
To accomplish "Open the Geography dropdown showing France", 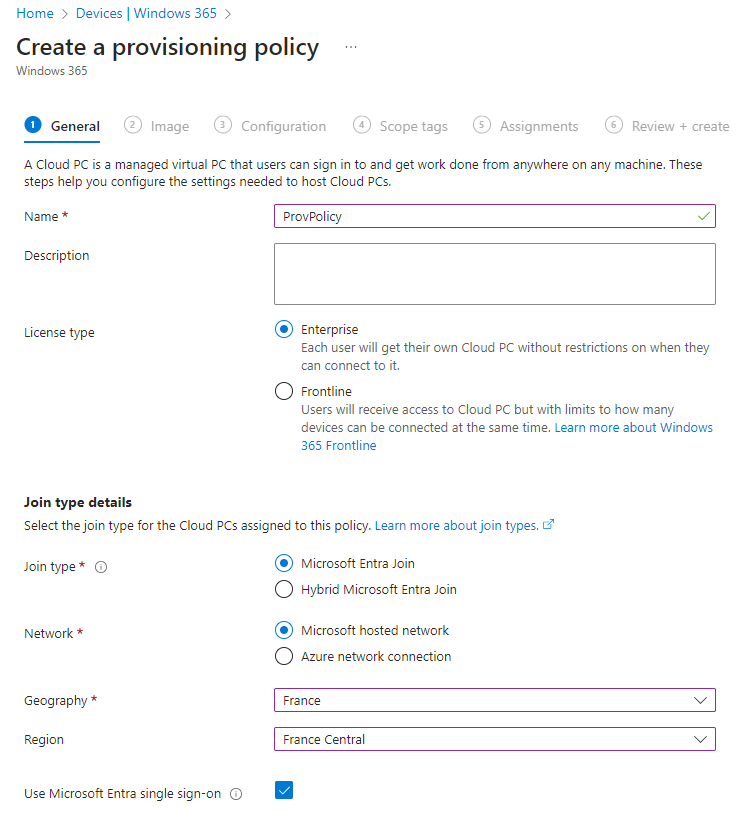I will point(494,701).
